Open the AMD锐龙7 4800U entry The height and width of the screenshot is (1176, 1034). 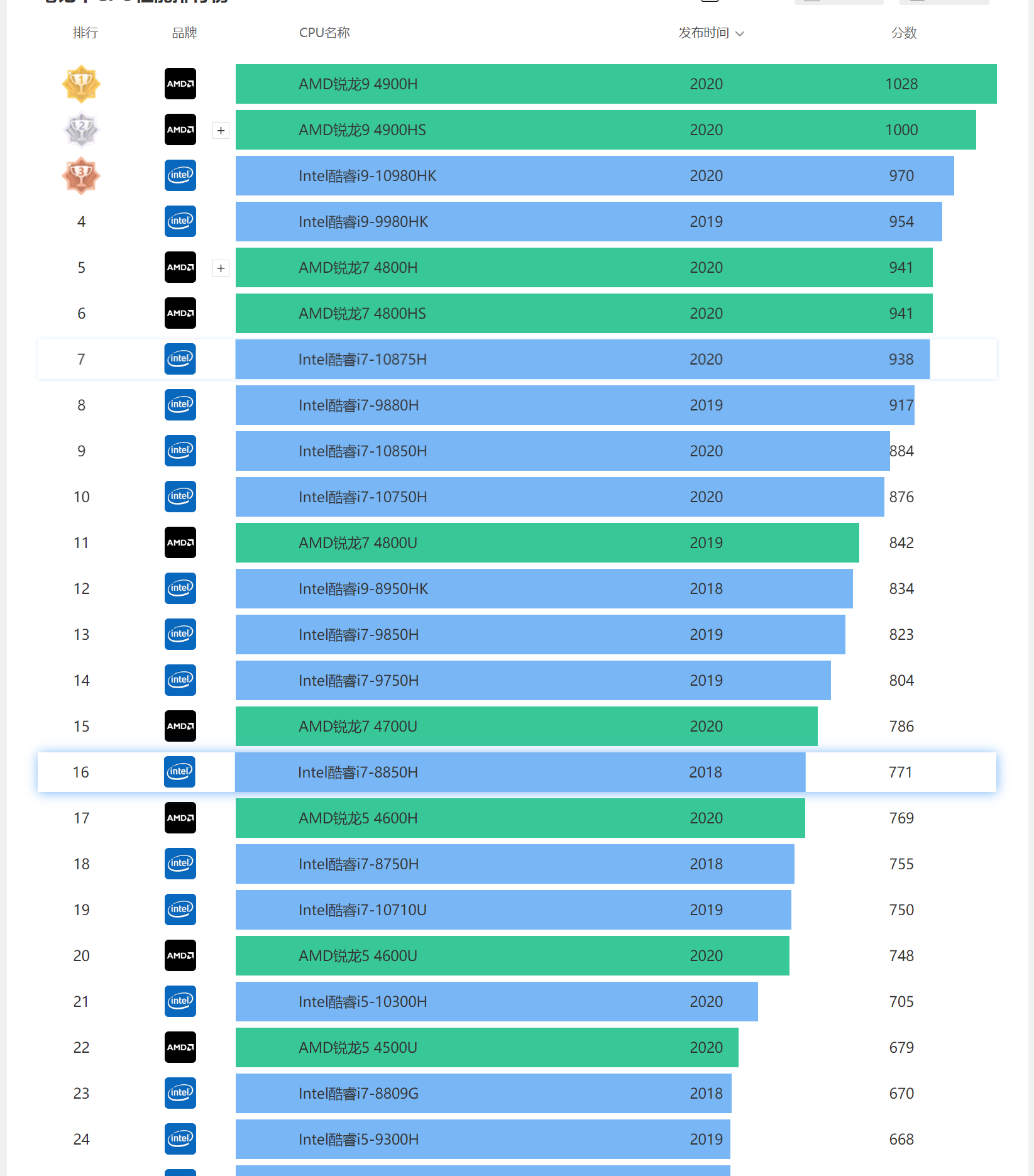[x=358, y=542]
